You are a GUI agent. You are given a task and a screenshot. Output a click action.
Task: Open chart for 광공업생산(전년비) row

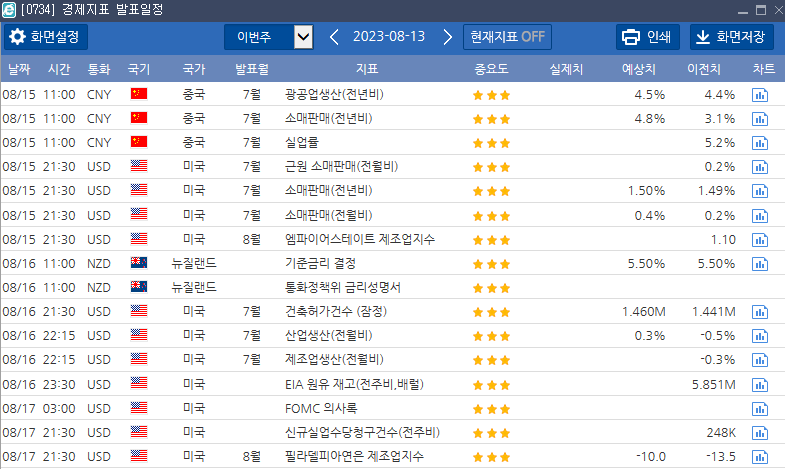[x=759, y=95]
